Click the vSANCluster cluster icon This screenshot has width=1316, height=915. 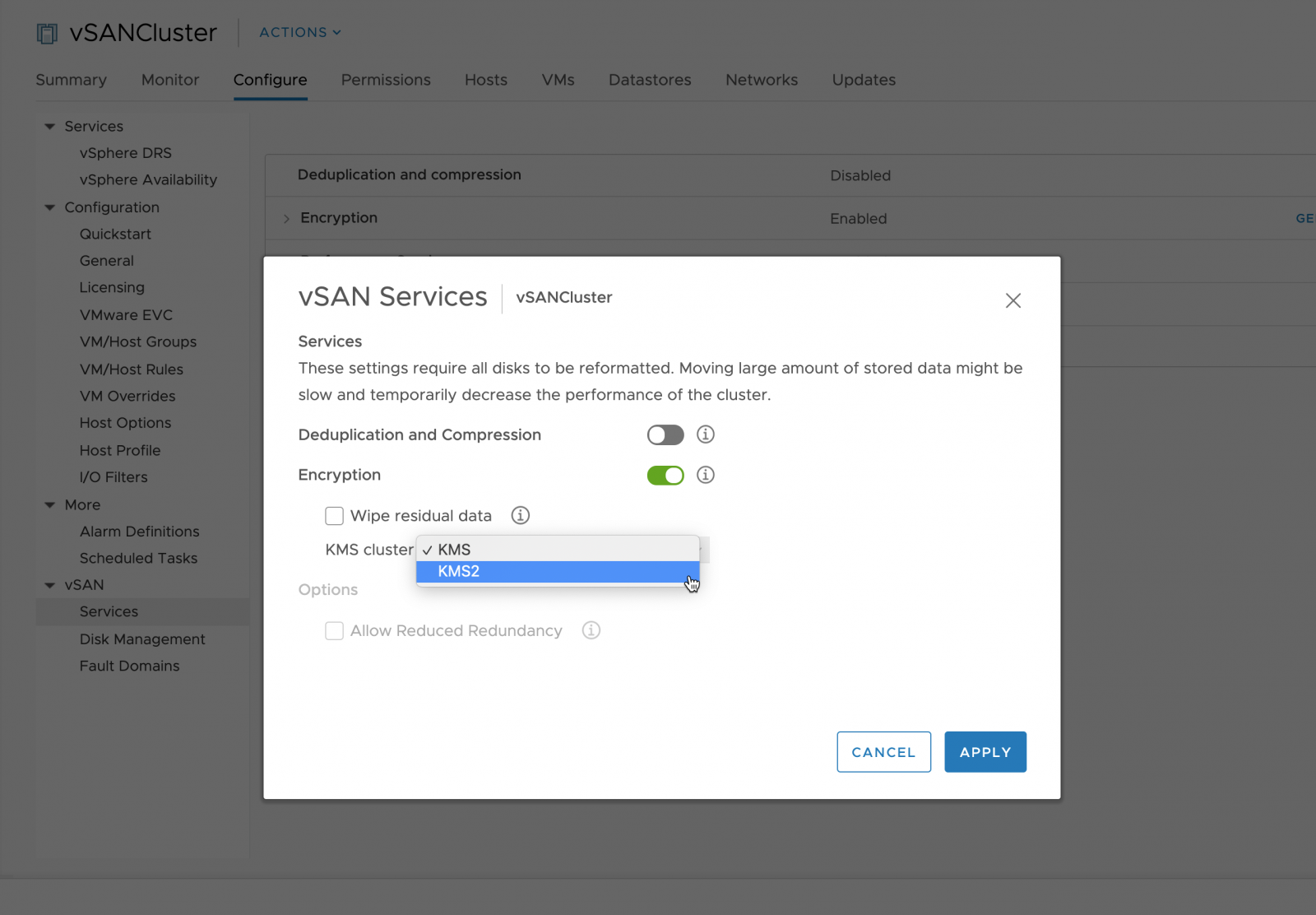point(48,34)
